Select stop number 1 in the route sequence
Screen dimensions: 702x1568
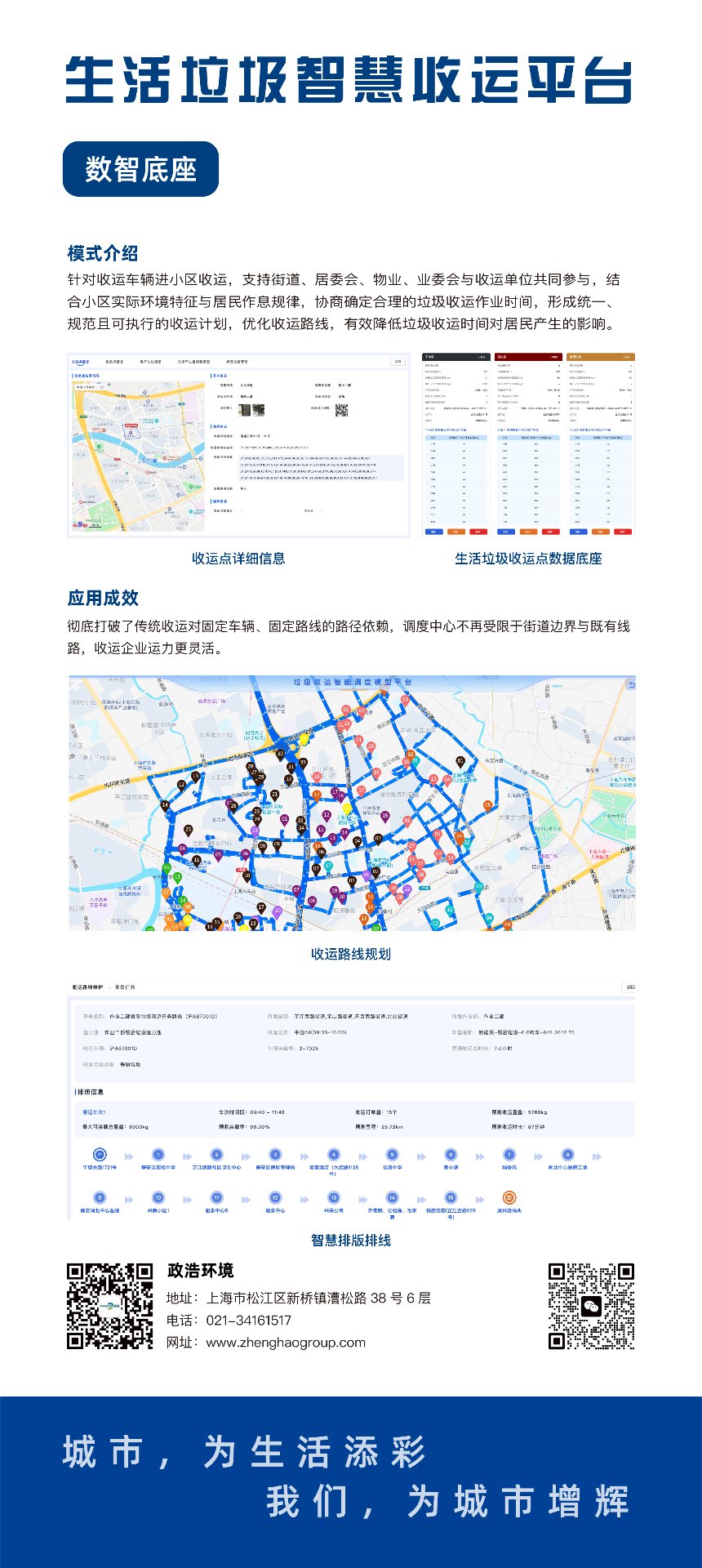click(158, 1155)
